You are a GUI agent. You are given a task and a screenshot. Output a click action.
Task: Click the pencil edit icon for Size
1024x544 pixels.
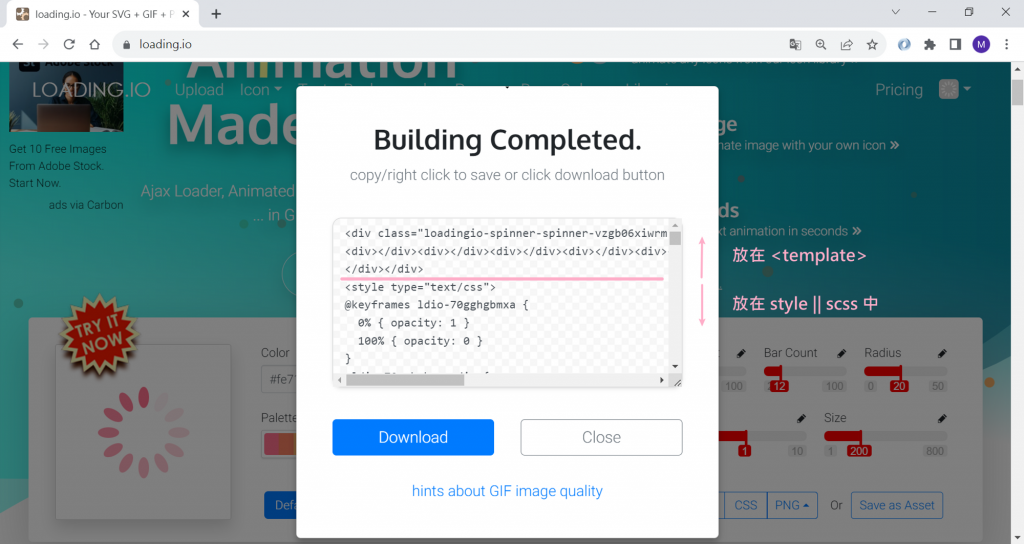[942, 418]
